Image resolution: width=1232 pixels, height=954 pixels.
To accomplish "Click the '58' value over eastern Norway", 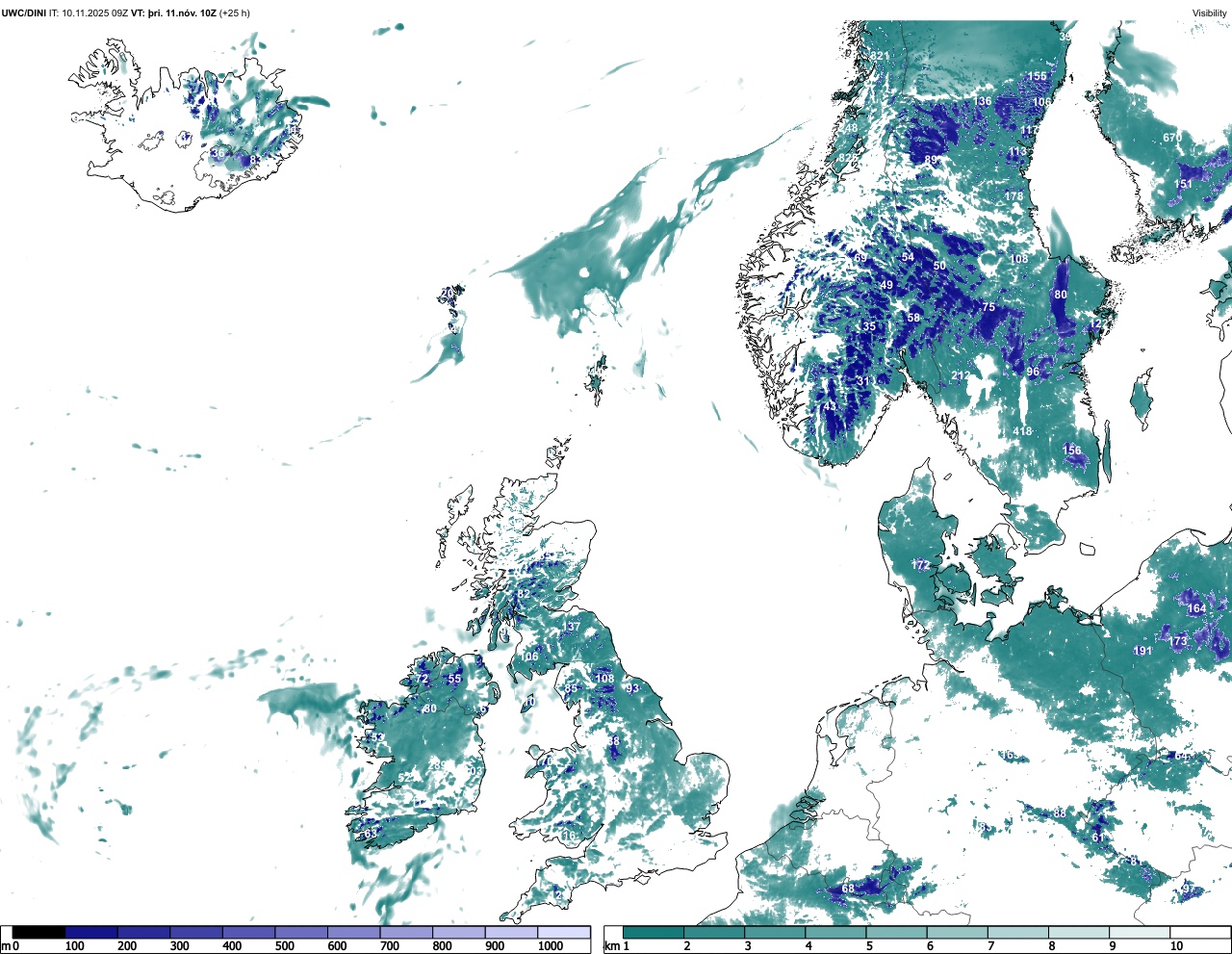I will 913,318.
